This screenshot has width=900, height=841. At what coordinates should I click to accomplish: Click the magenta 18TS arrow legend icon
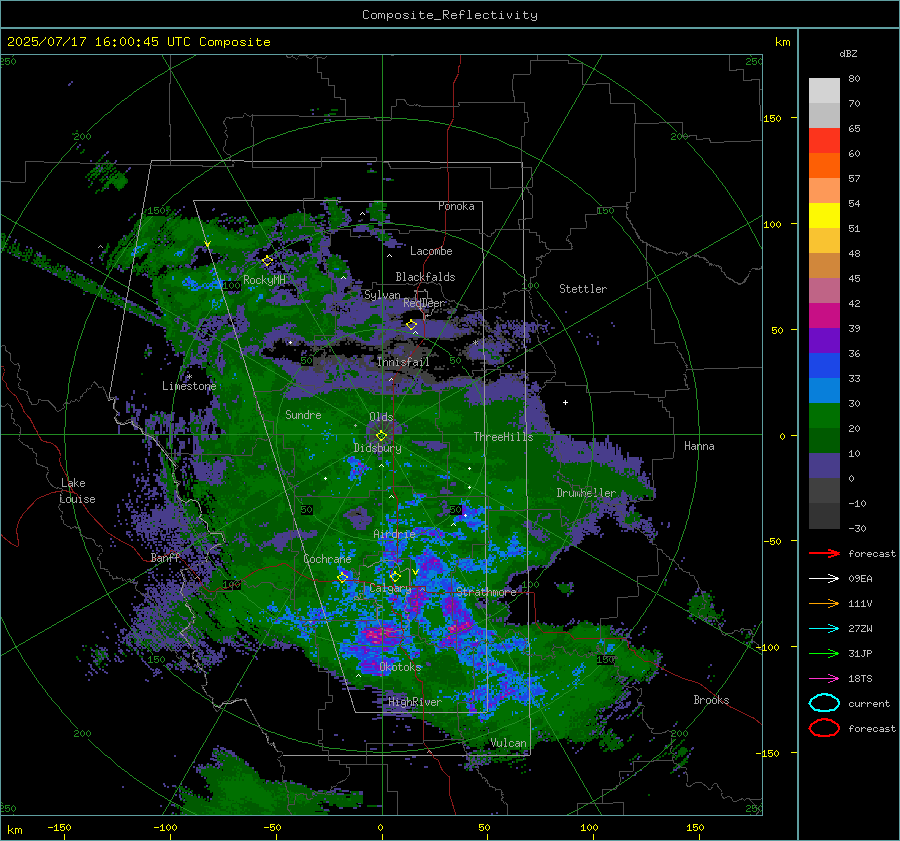click(824, 679)
